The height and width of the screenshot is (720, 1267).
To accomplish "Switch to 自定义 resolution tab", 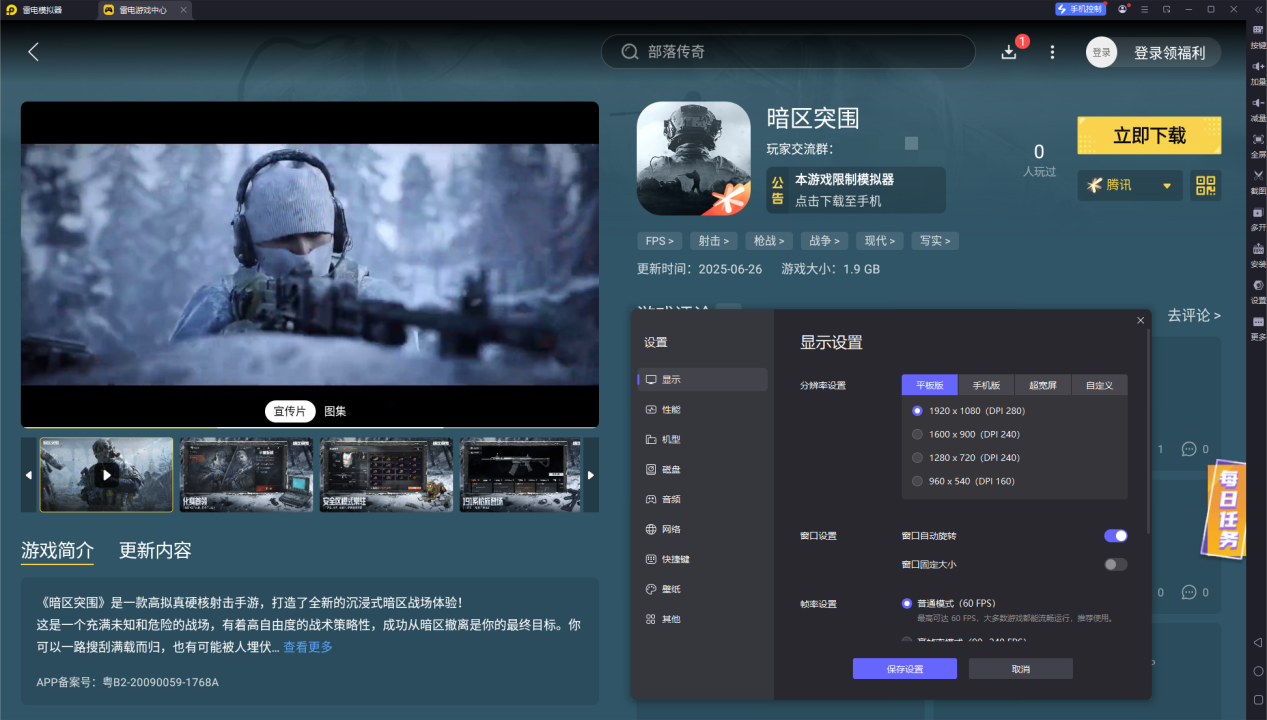I will tap(1099, 385).
